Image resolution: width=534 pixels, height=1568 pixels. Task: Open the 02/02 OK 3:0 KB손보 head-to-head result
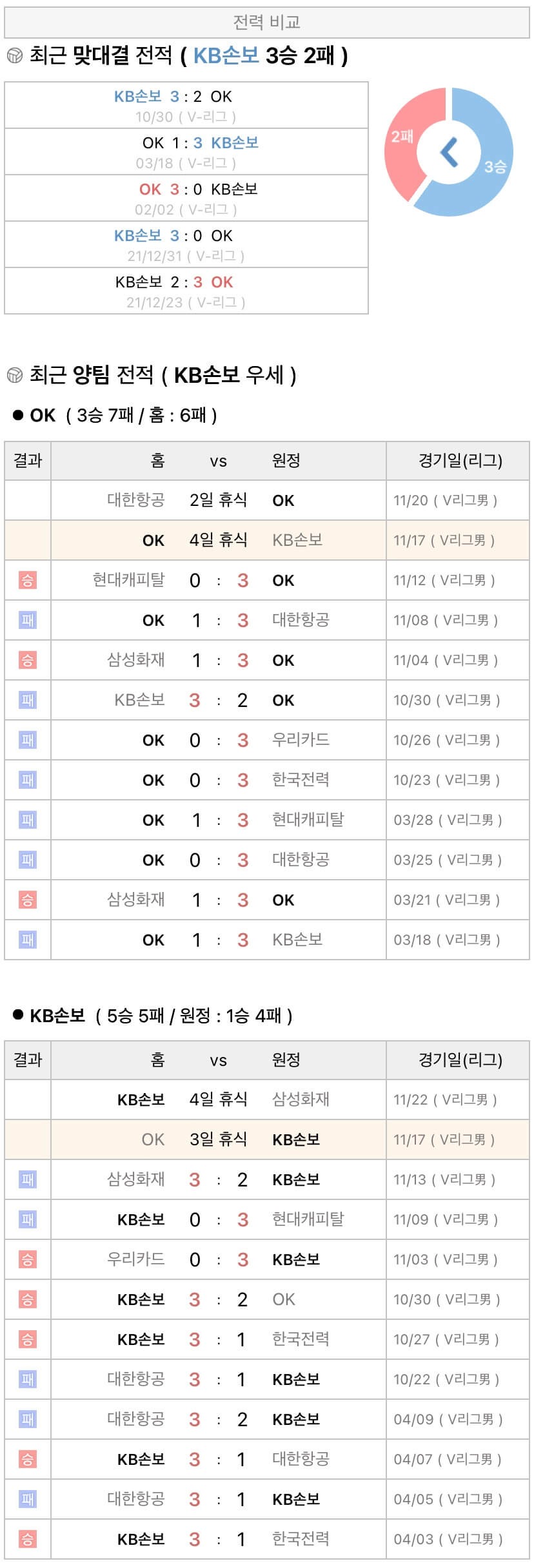pyautogui.click(x=186, y=198)
